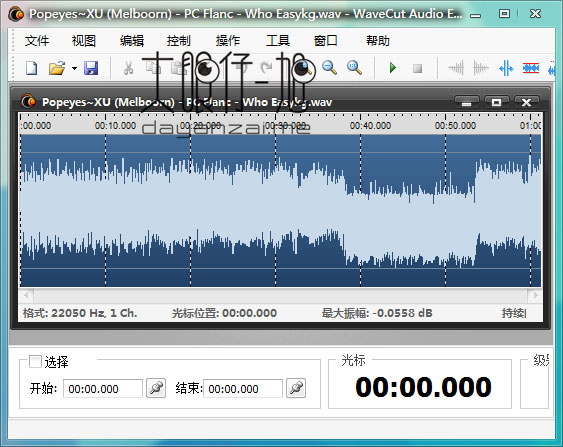563x447 pixels.
Task: Click the WaveCut app icon in title bar
Action: pos(16,14)
